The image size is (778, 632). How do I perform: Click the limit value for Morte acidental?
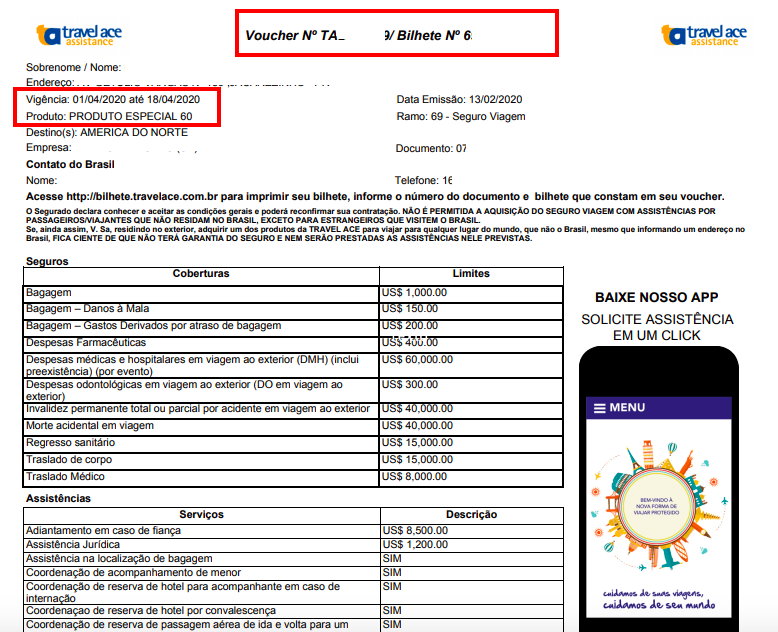pyautogui.click(x=417, y=426)
